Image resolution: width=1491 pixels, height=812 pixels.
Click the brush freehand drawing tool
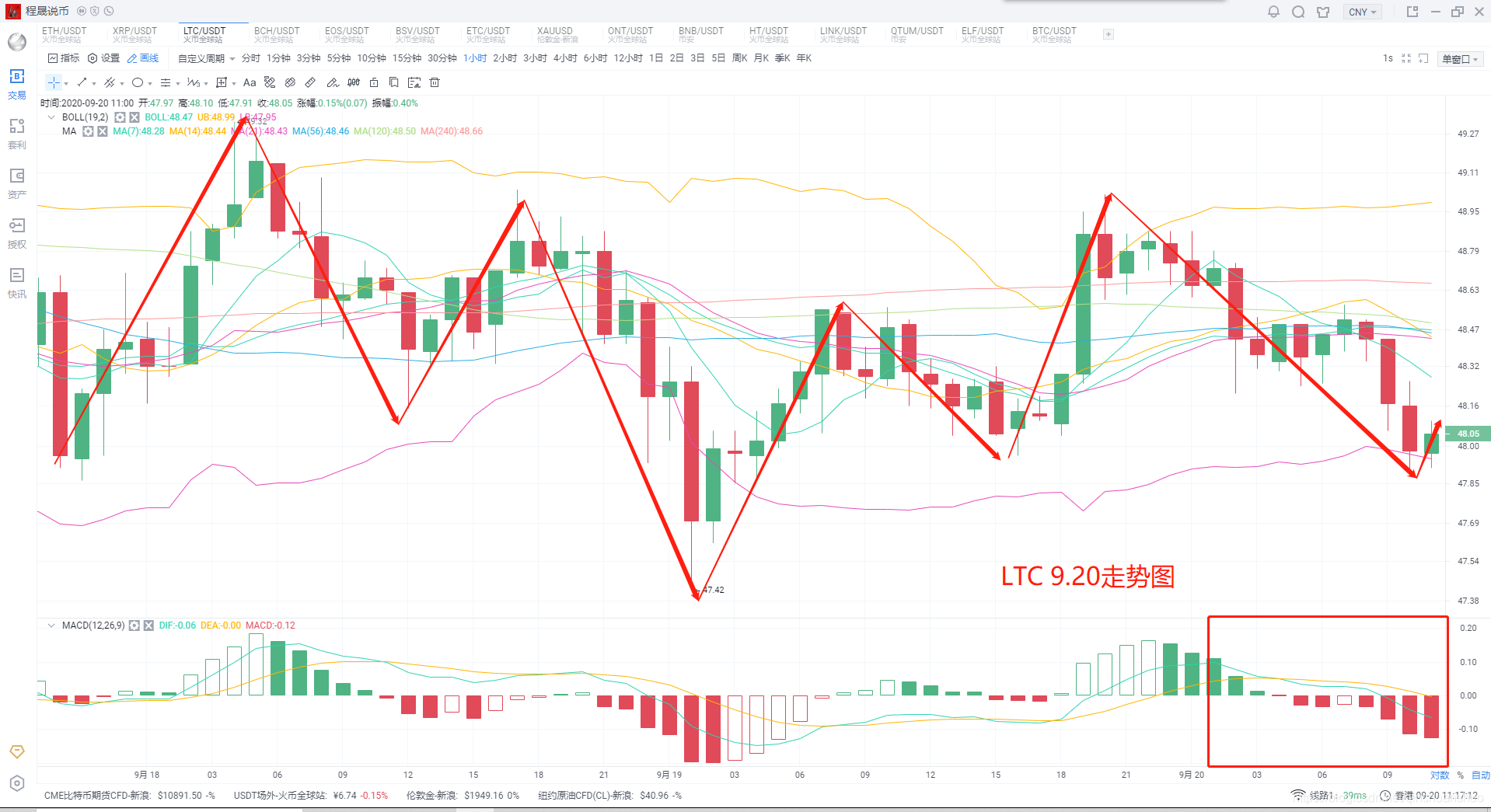[x=333, y=82]
